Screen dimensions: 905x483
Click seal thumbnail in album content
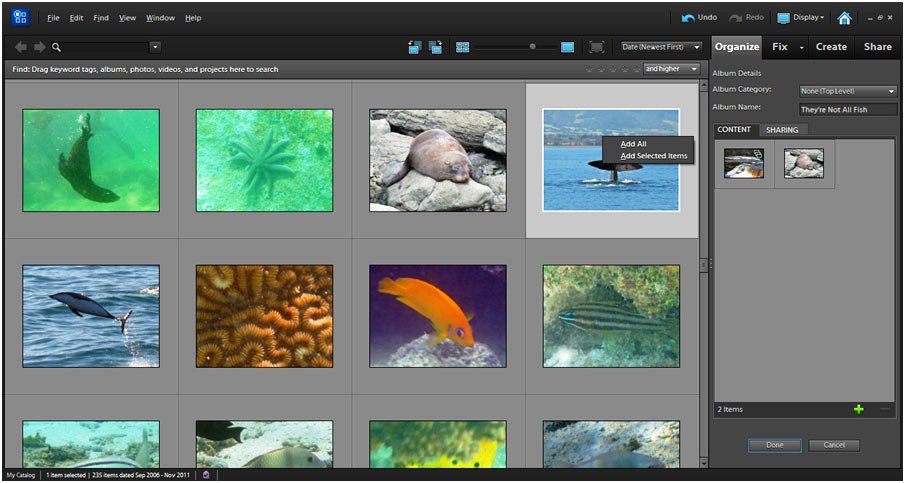804,163
